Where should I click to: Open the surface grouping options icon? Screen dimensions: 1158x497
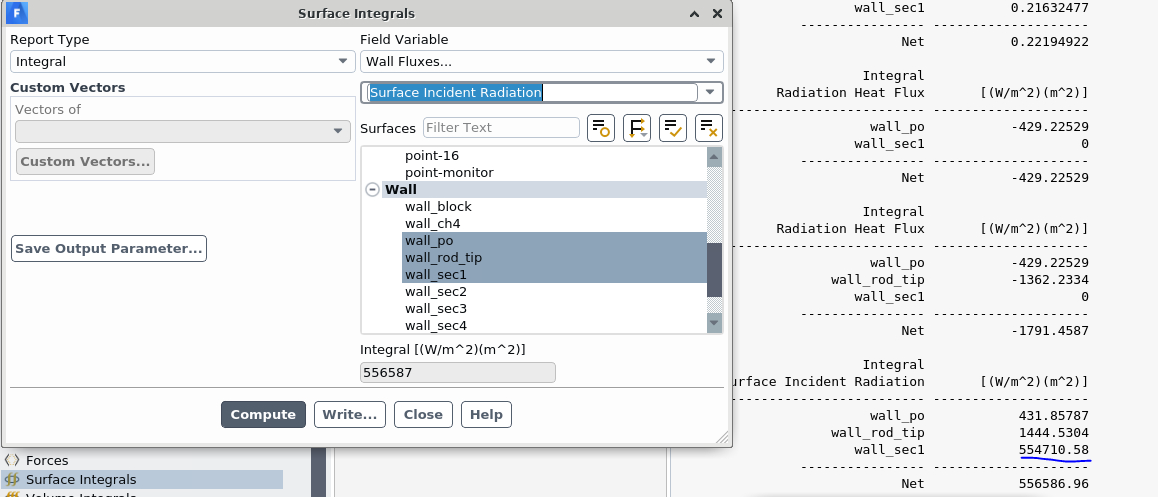(637, 128)
